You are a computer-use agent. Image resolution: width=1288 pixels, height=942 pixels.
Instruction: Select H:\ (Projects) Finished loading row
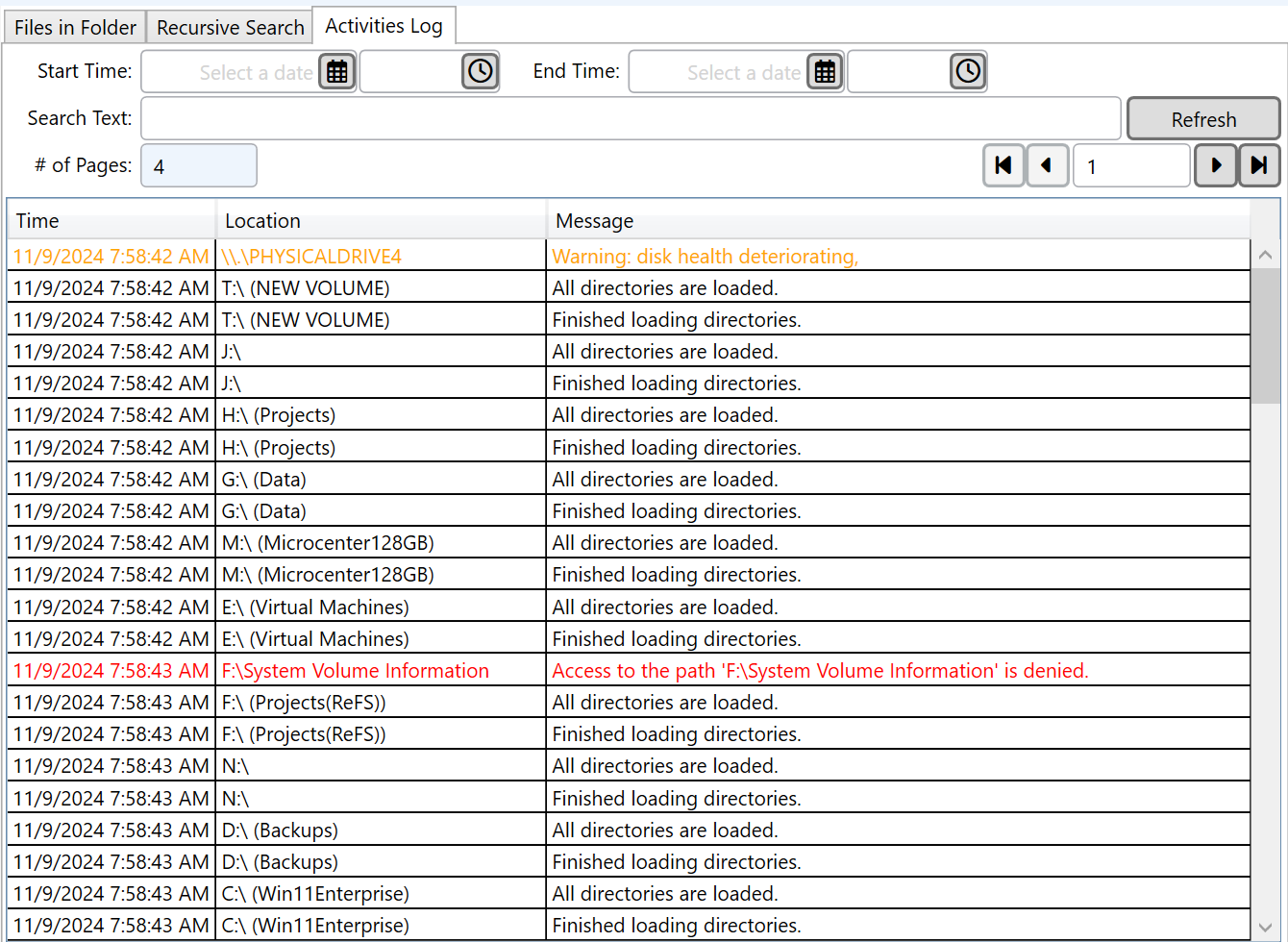tap(629, 447)
